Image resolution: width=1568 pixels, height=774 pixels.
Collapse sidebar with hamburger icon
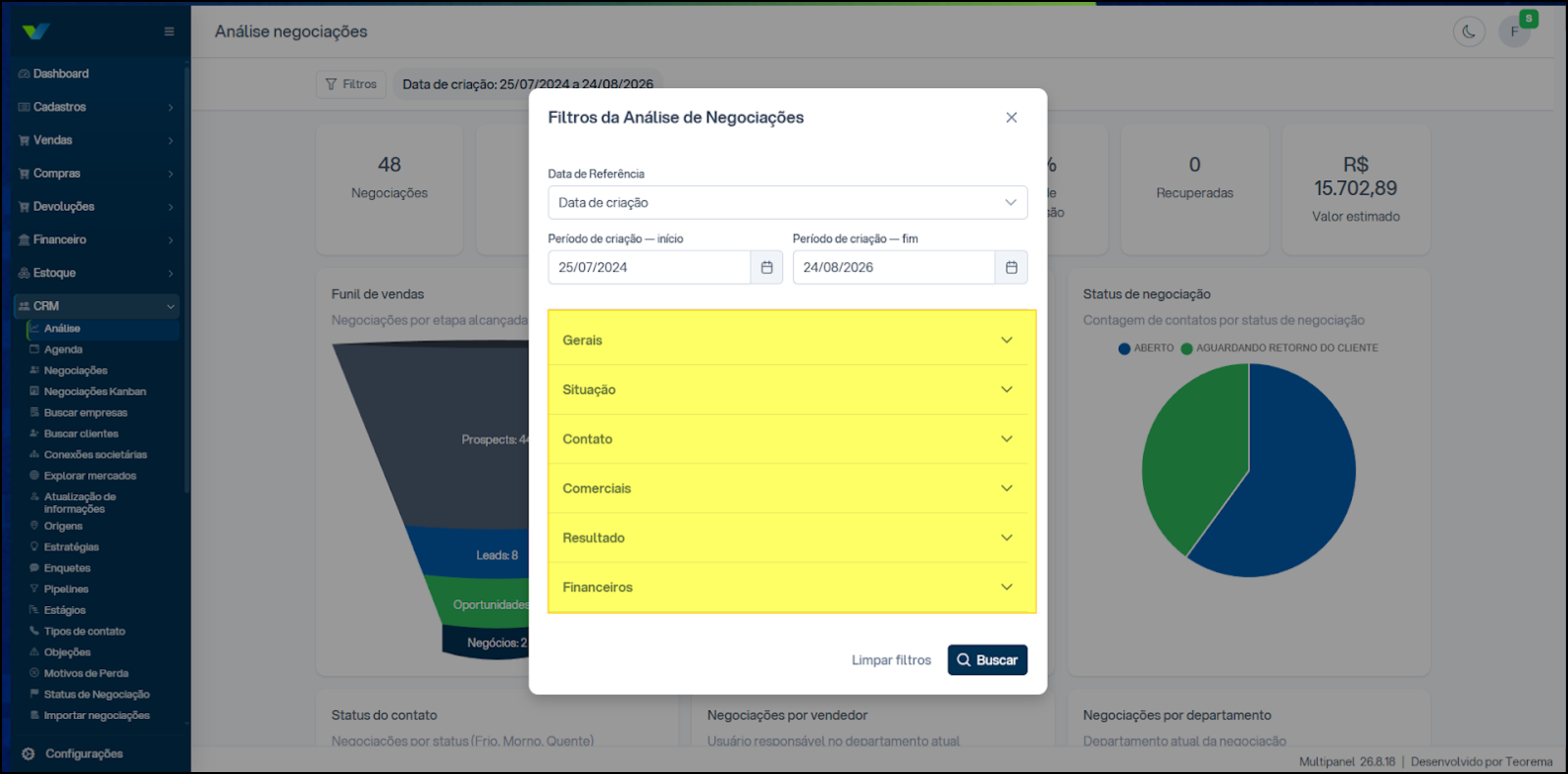[169, 31]
